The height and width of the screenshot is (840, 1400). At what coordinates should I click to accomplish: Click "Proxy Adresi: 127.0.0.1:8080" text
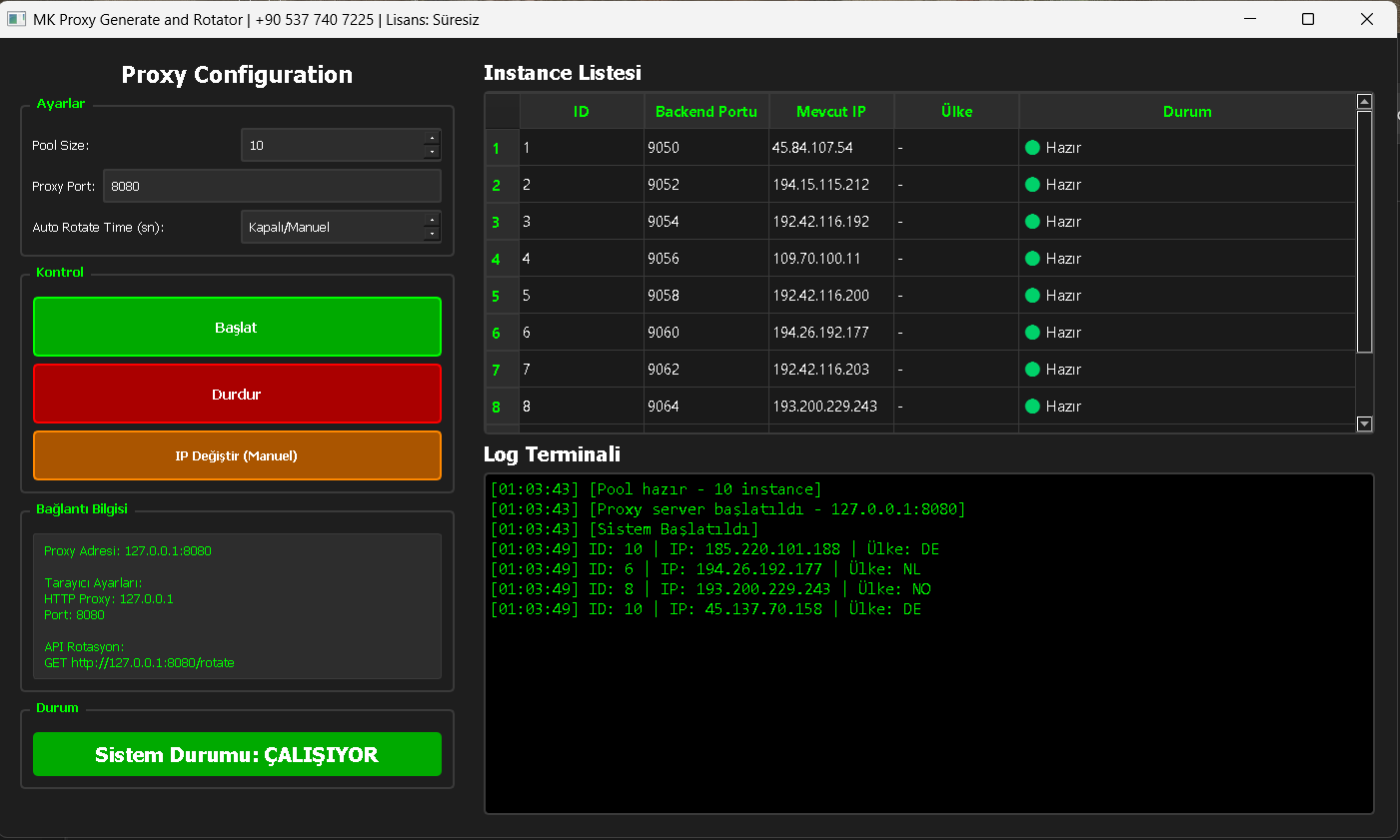click(x=128, y=550)
